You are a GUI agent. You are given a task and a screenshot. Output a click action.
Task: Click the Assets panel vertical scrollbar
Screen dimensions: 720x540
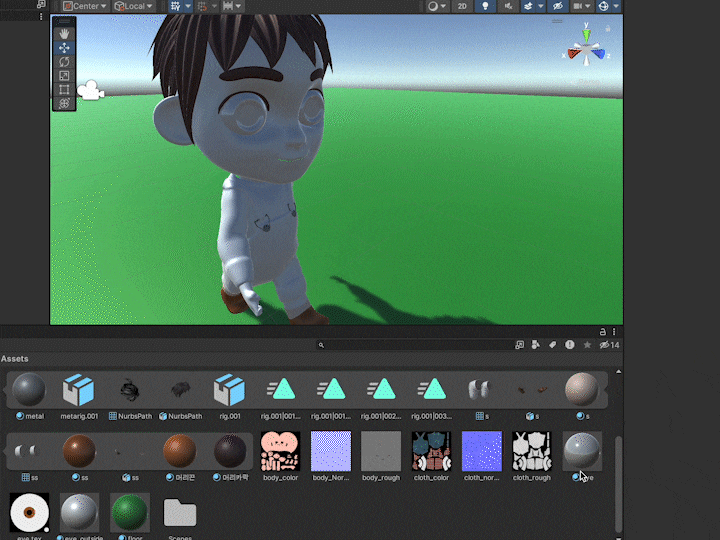(619, 482)
